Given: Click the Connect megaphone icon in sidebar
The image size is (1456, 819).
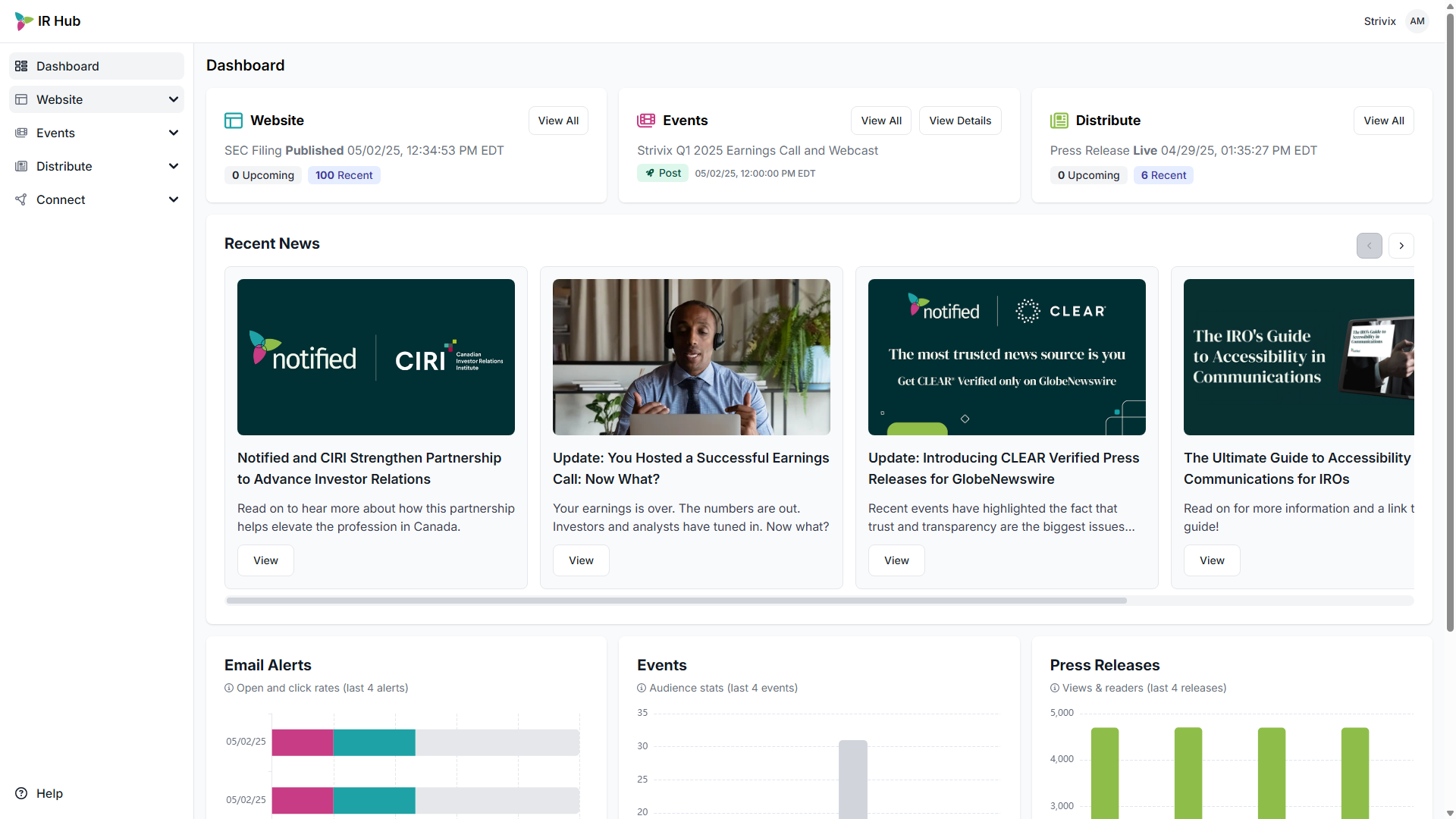Looking at the screenshot, I should click(20, 199).
